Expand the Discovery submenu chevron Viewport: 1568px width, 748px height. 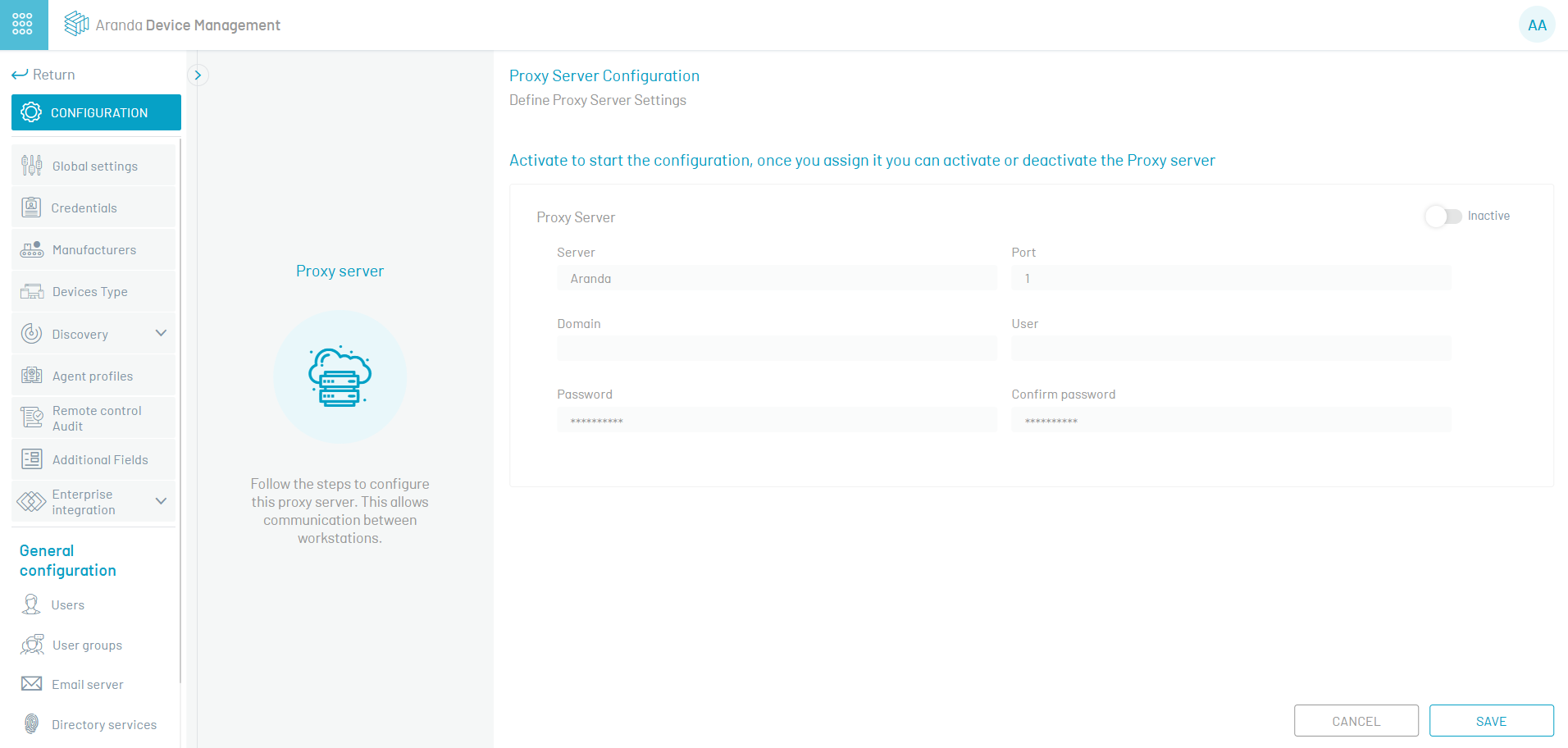click(x=161, y=333)
